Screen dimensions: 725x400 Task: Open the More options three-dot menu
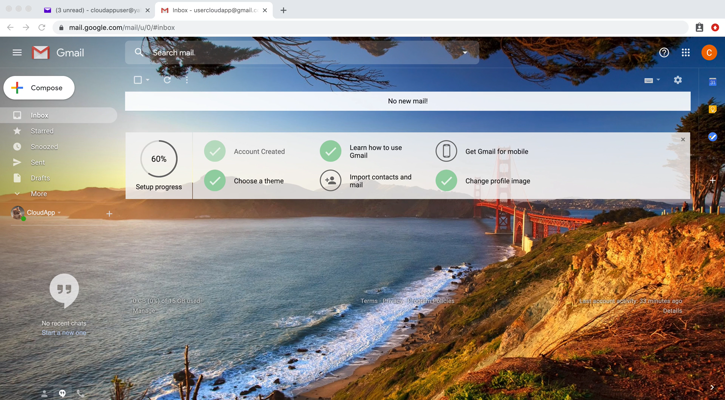187,80
